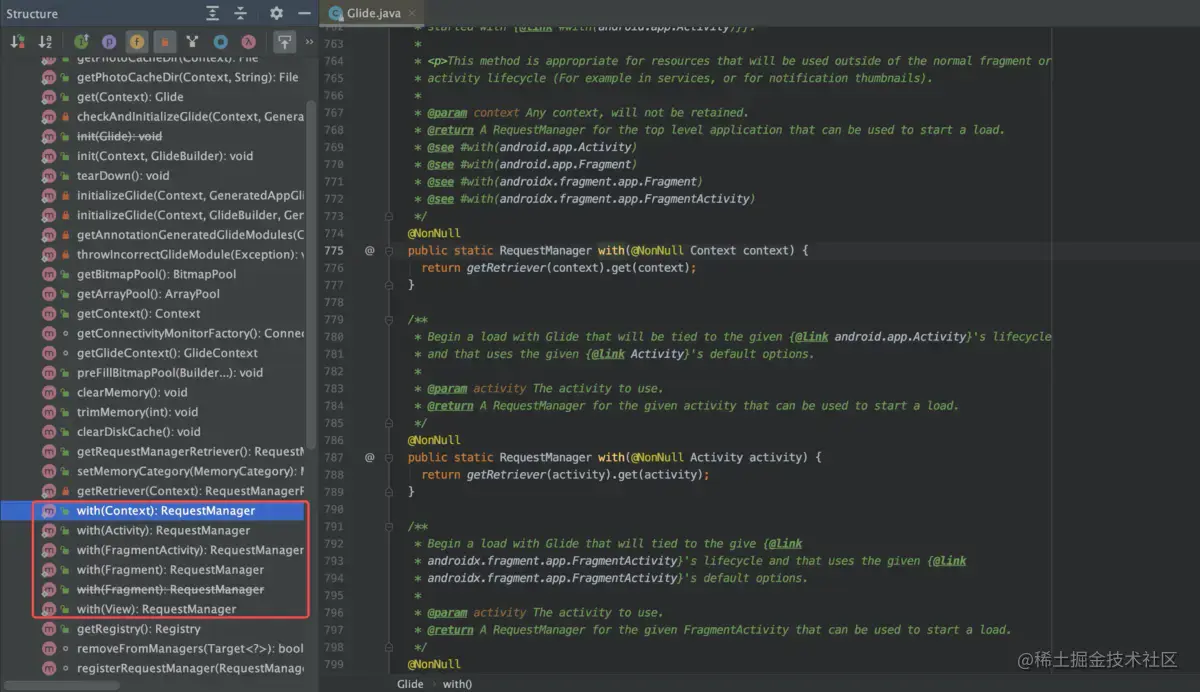
Task: Click method icon beside clearMemory(): void
Action: [x=49, y=392]
